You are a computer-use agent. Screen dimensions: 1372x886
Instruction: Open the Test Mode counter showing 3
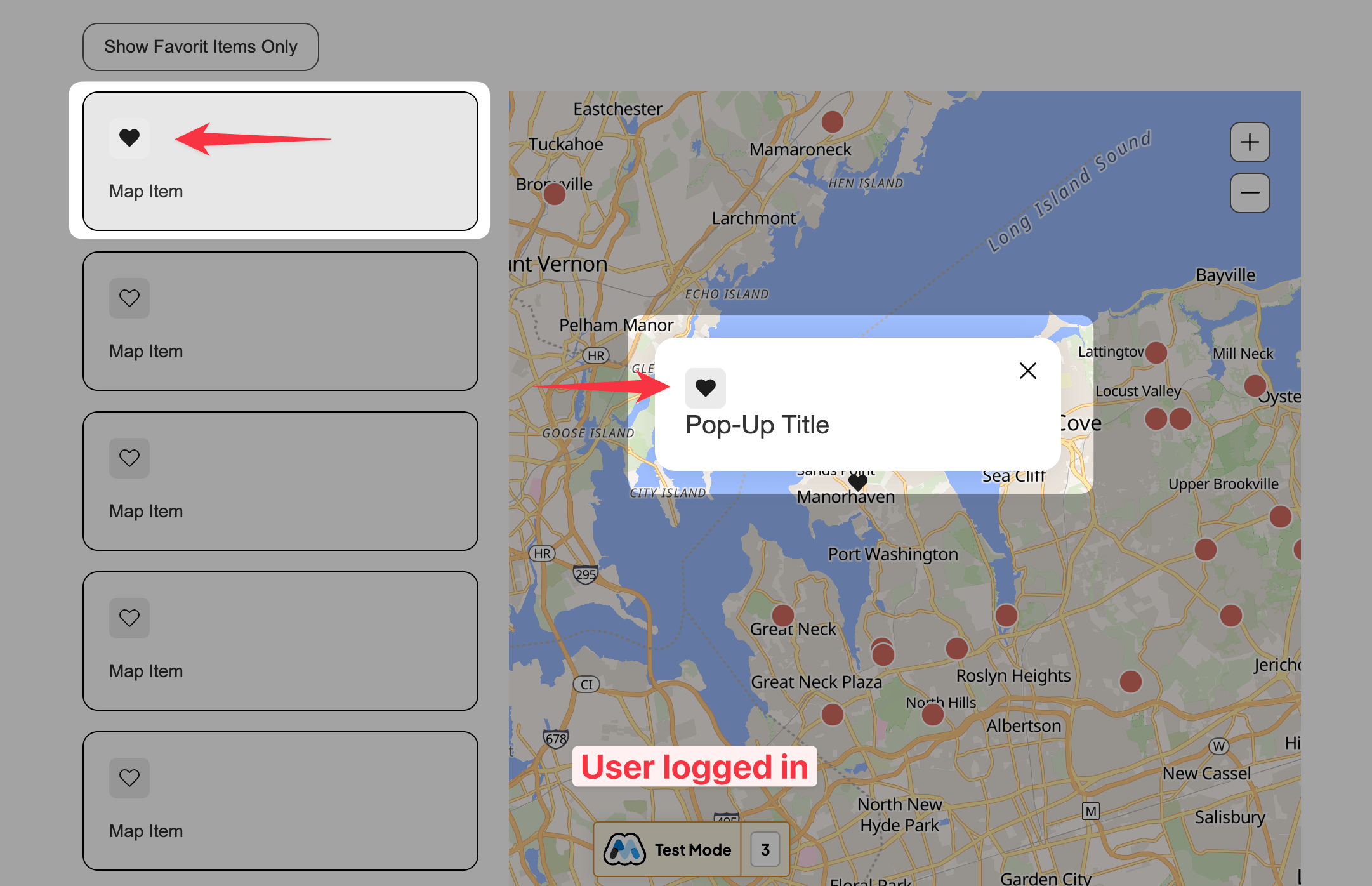(x=765, y=849)
